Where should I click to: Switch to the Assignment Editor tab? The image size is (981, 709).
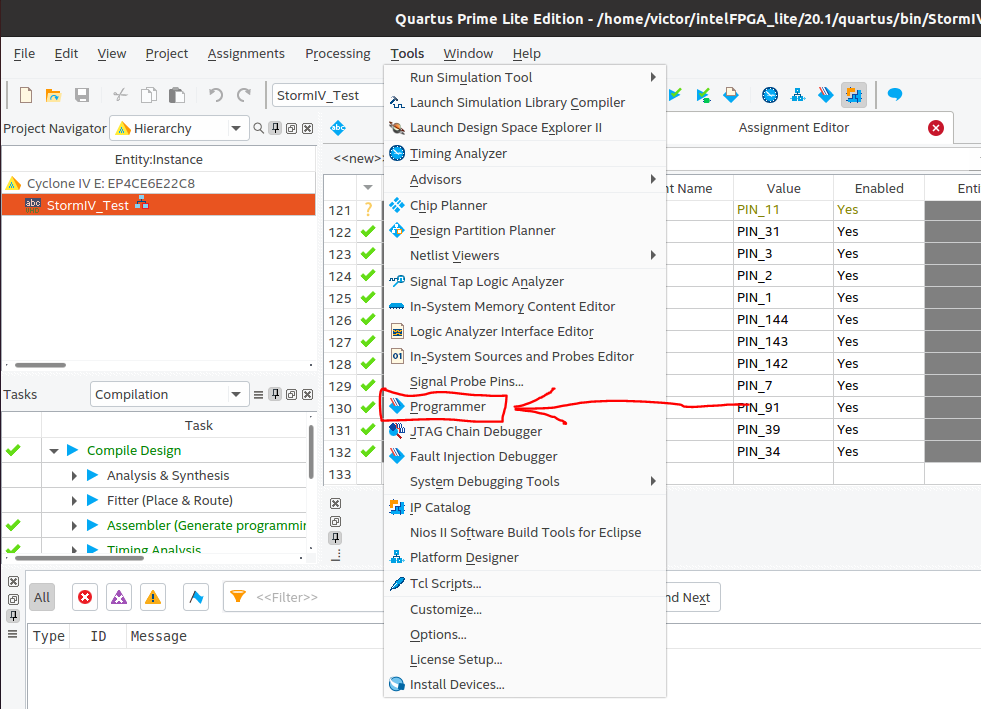(793, 128)
